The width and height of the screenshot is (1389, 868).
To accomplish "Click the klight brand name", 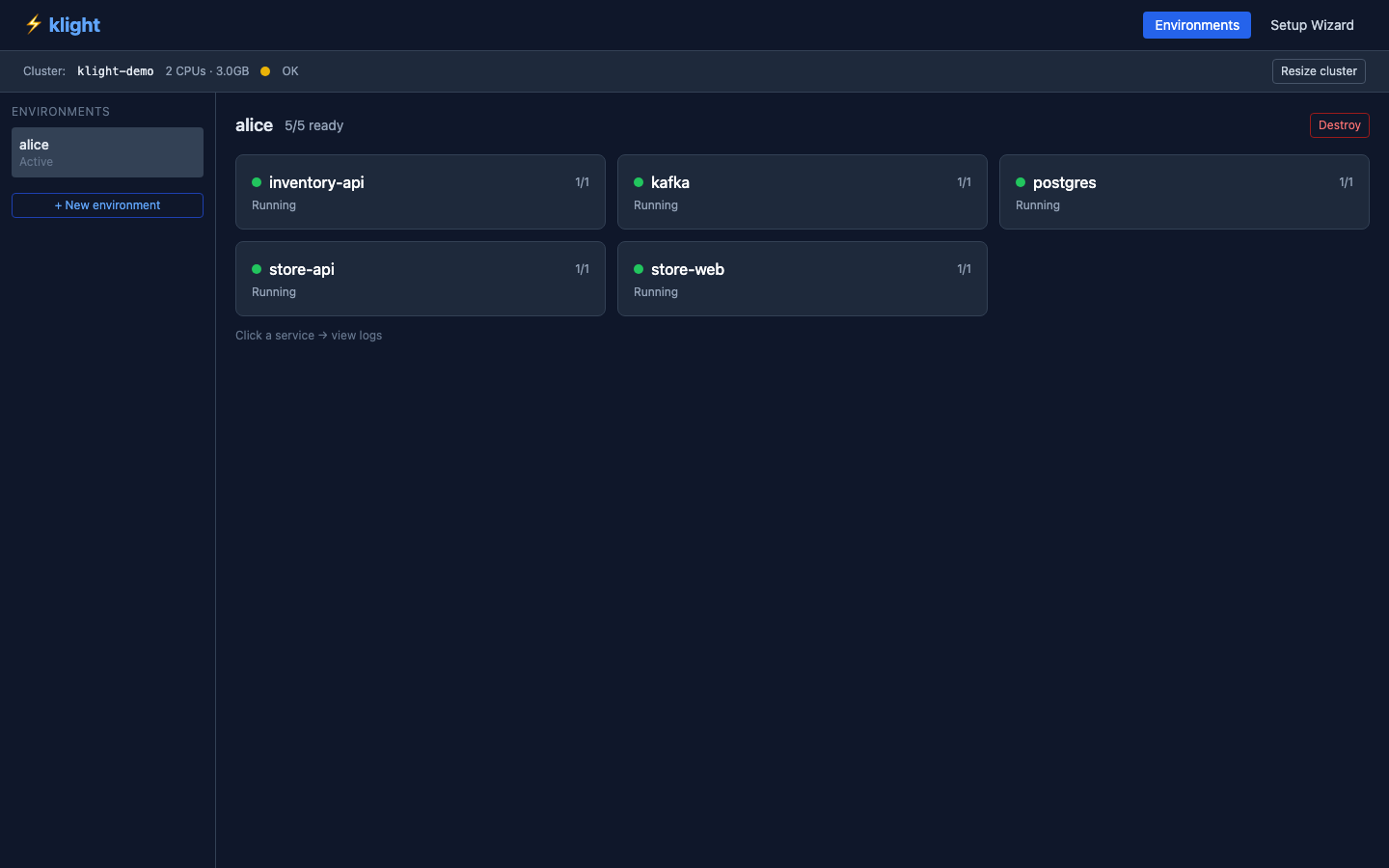I will tap(74, 25).
